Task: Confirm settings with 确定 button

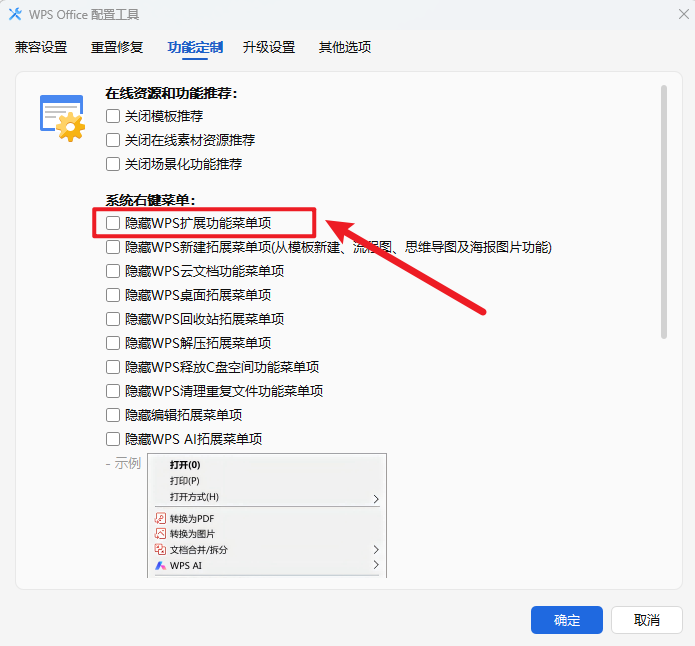Action: point(567,620)
